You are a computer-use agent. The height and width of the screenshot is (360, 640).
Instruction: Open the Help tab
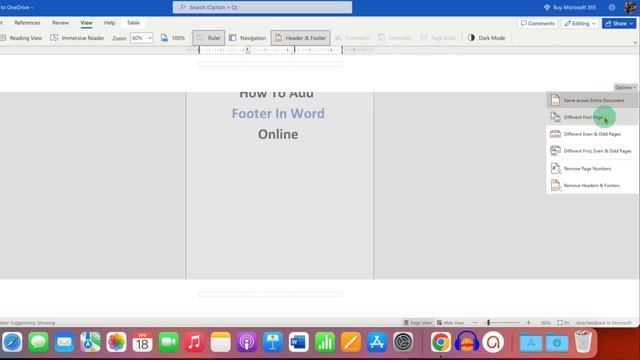coord(109,23)
